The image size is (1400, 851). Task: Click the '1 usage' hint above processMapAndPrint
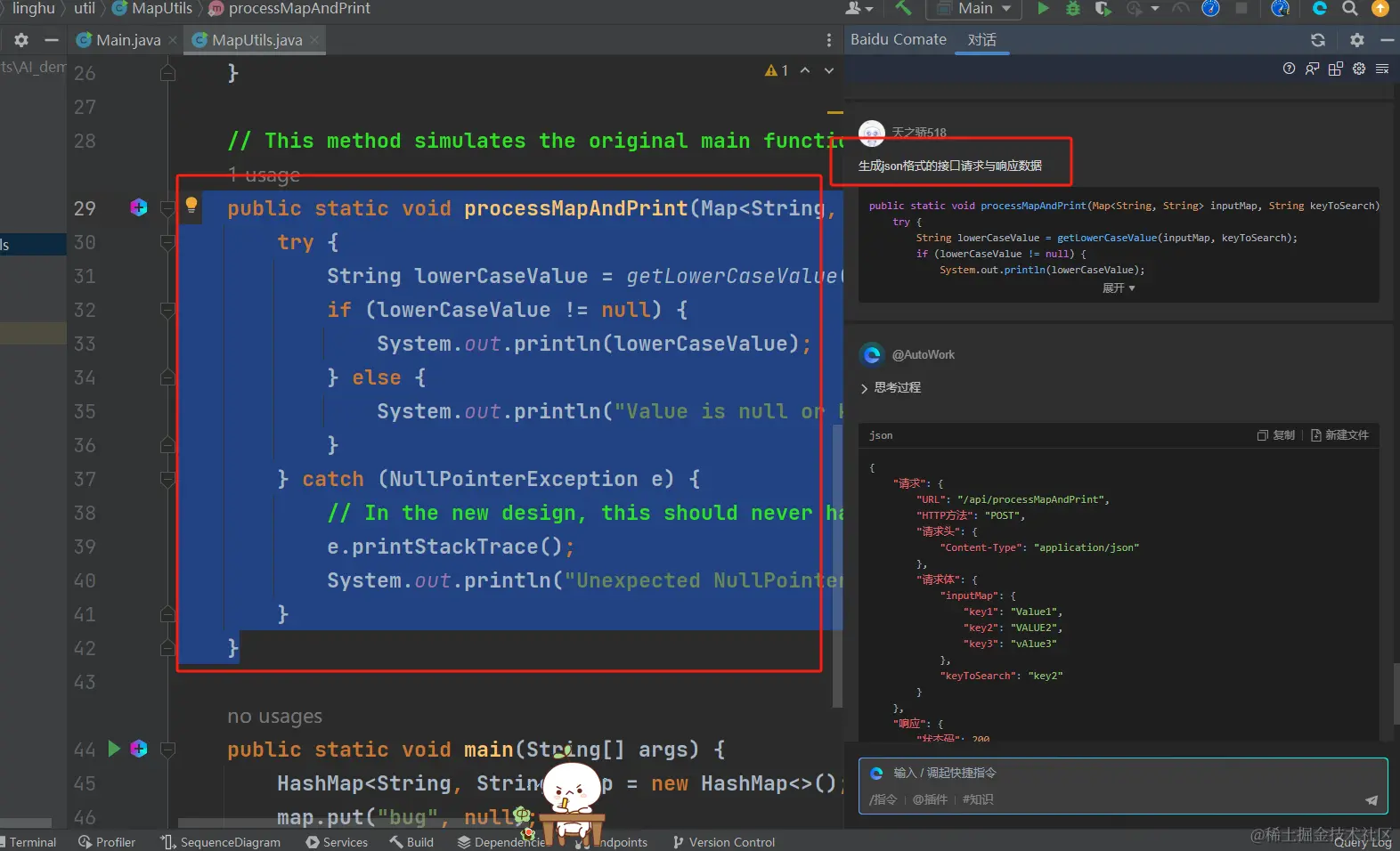click(264, 175)
